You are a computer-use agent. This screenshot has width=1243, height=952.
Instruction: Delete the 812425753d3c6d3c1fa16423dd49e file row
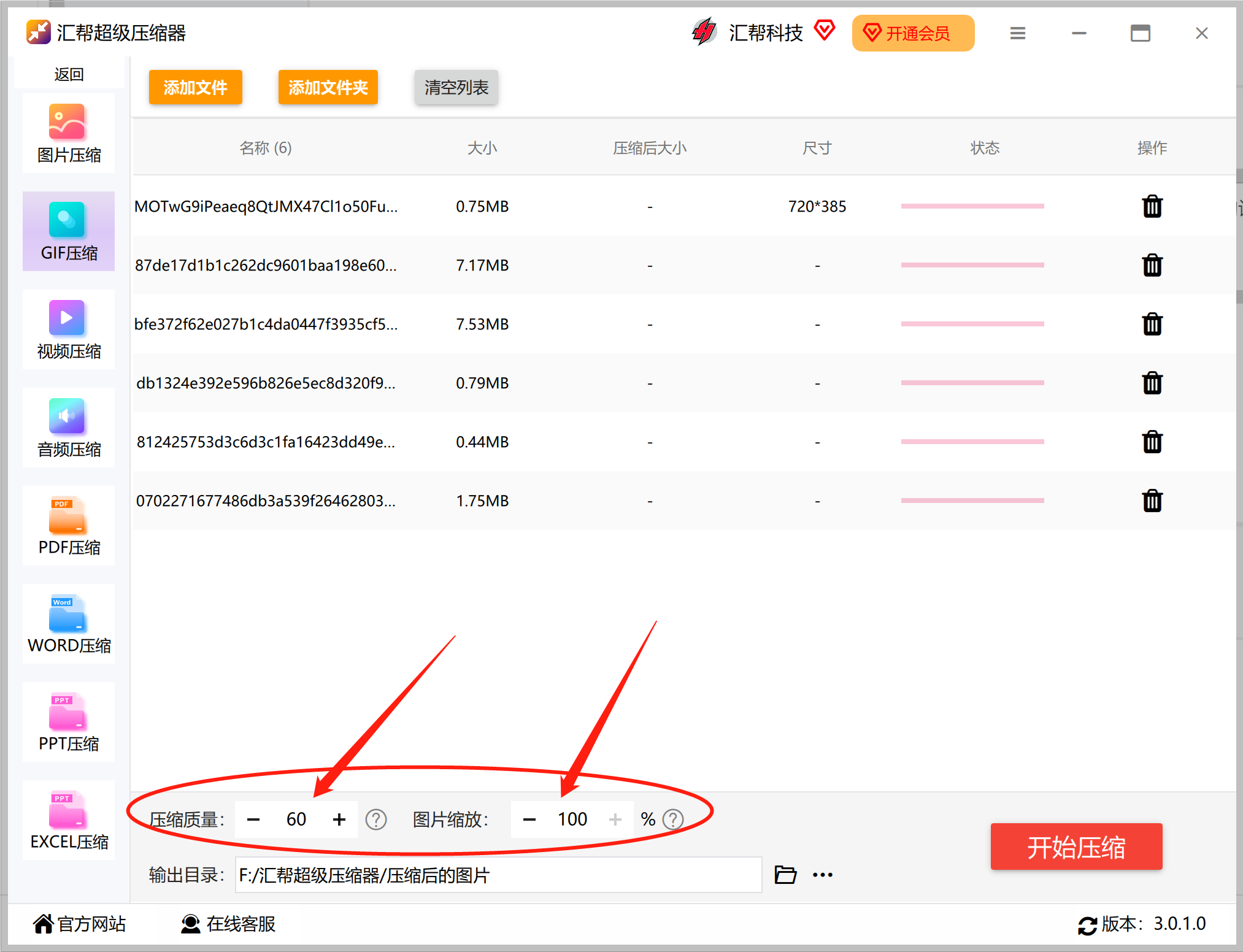[1152, 442]
